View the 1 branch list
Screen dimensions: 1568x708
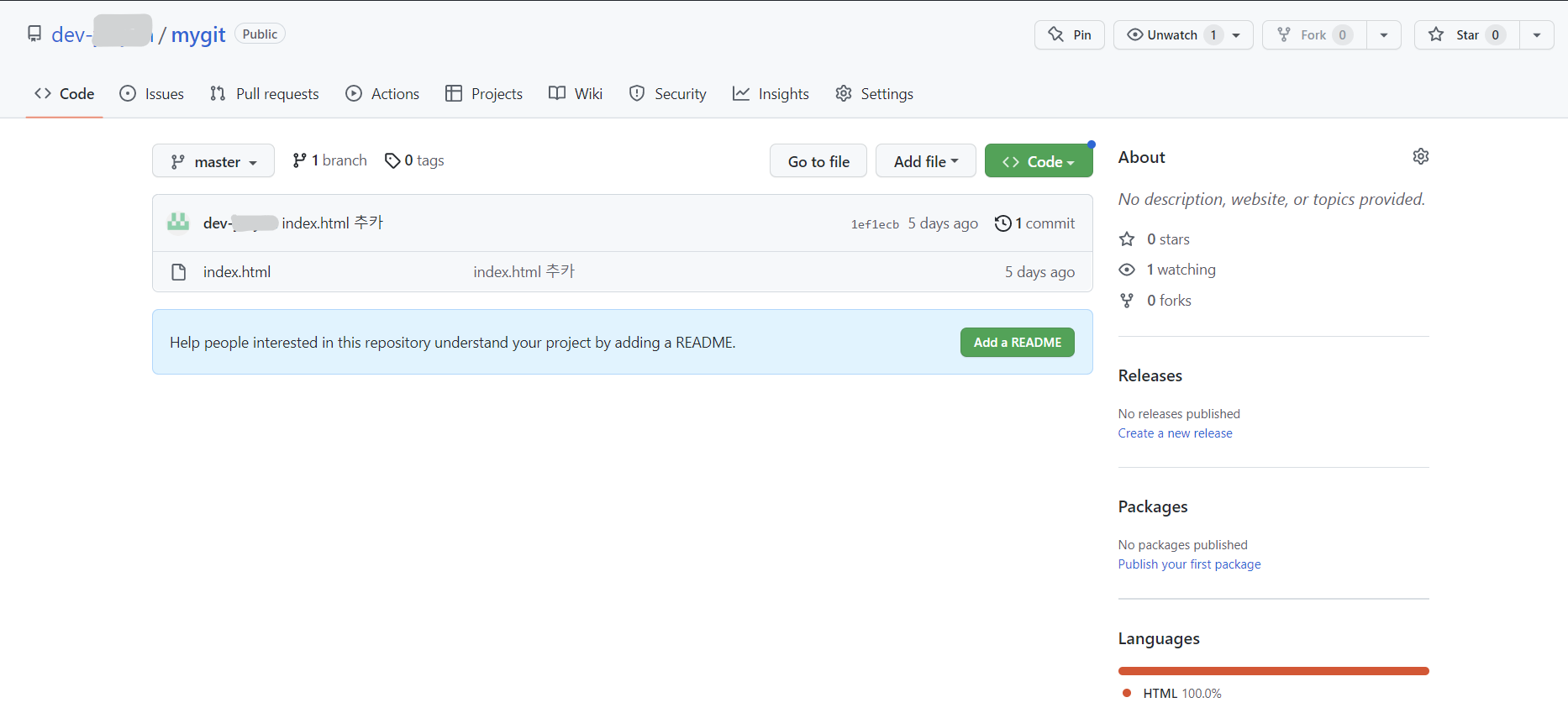[329, 160]
